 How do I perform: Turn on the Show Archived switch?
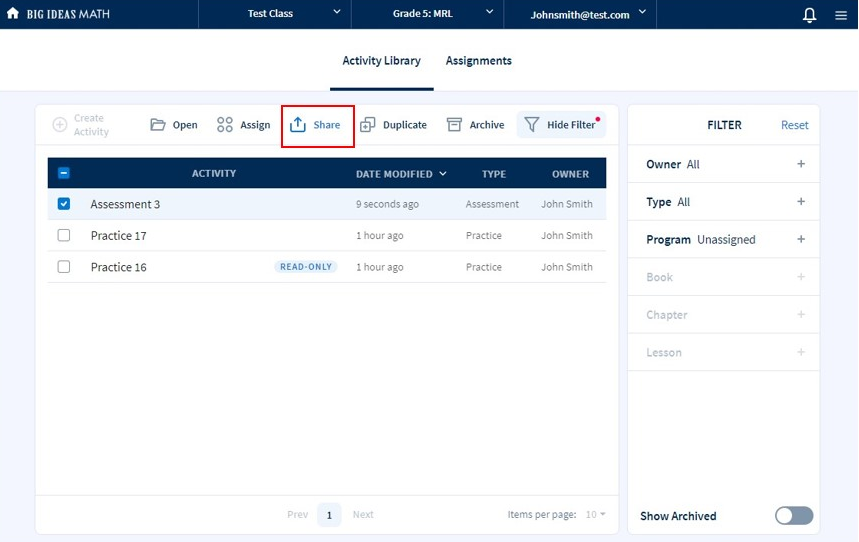tap(794, 515)
